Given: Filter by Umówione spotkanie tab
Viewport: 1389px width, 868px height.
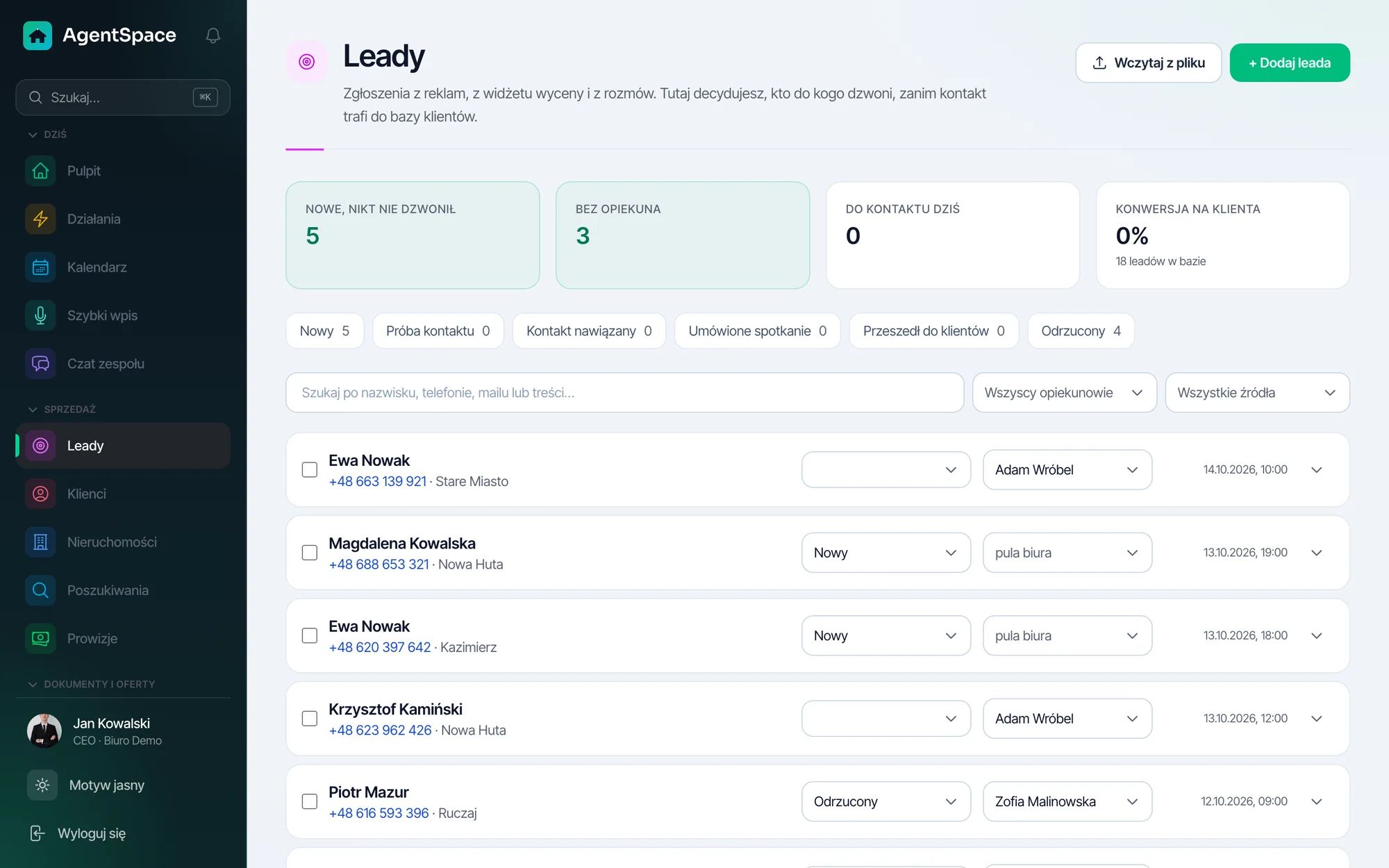Looking at the screenshot, I should pos(758,331).
